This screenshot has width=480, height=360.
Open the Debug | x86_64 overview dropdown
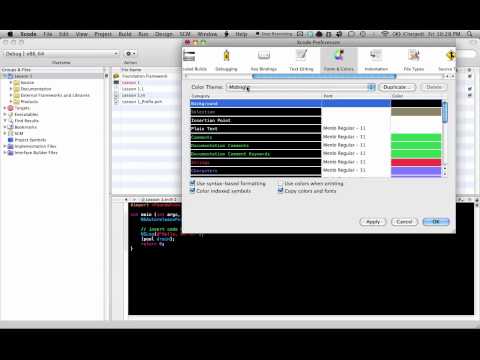coord(61,54)
